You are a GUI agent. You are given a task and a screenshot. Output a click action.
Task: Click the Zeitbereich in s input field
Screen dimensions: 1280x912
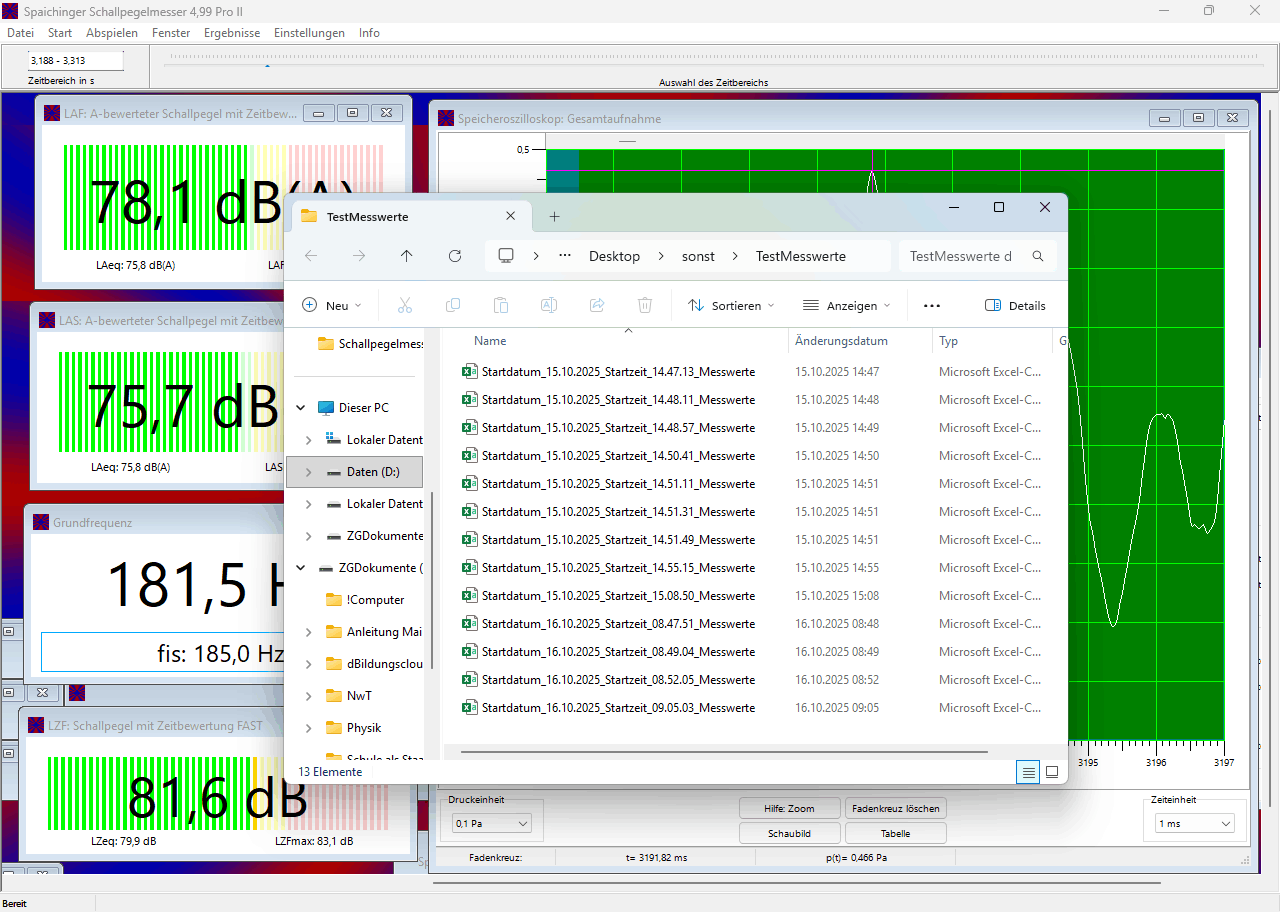tap(75, 61)
